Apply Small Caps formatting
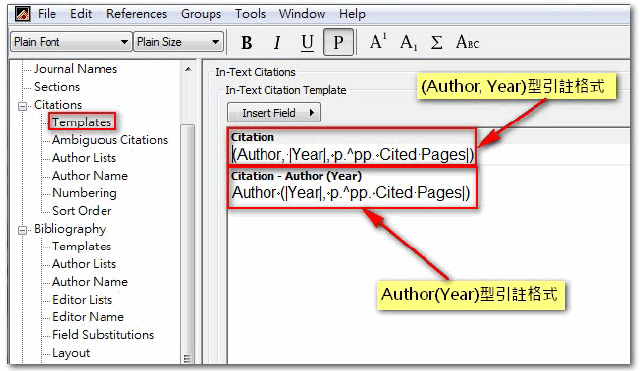The height and width of the screenshot is (371, 640). pos(467,42)
